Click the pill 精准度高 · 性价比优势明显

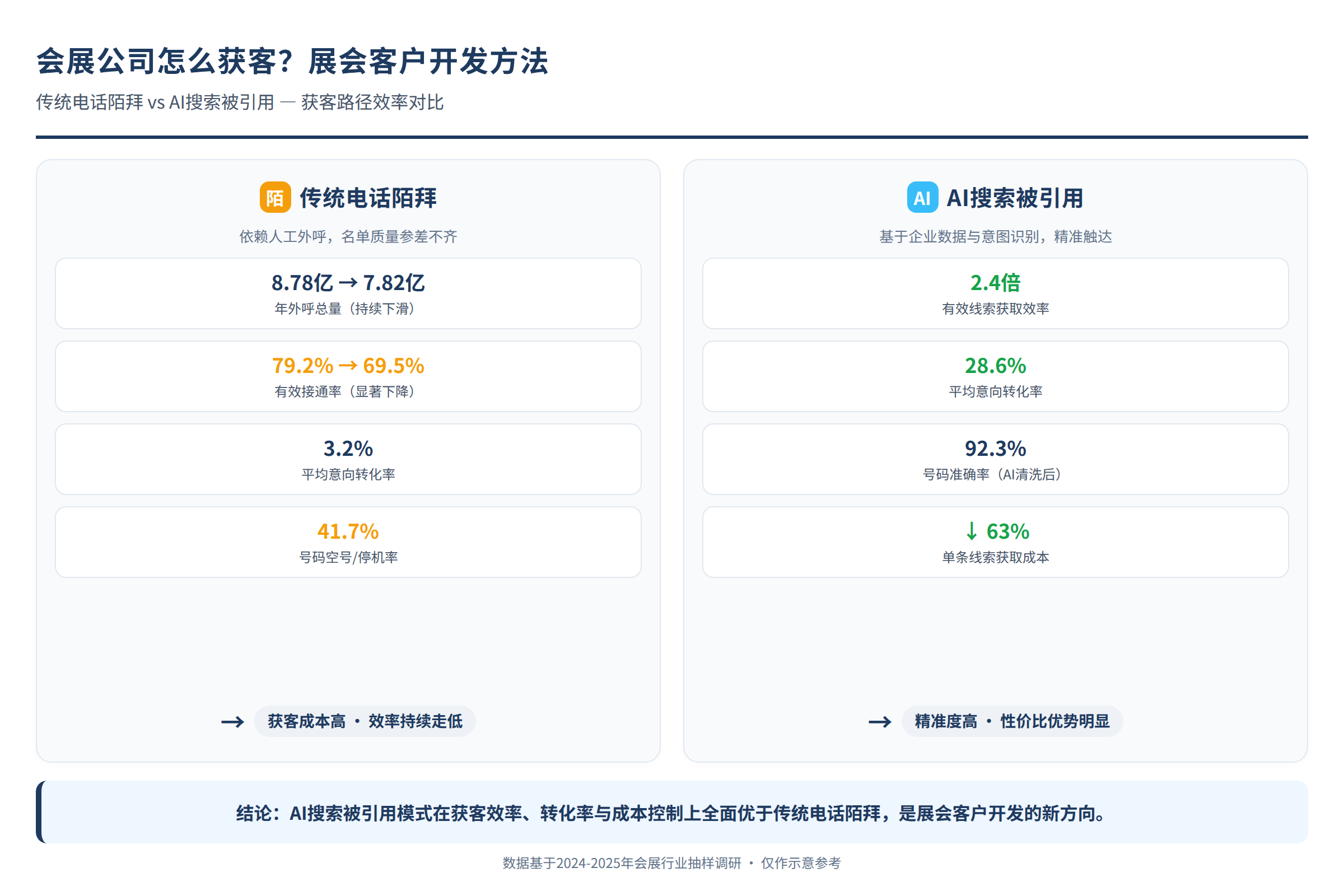[1012, 721]
